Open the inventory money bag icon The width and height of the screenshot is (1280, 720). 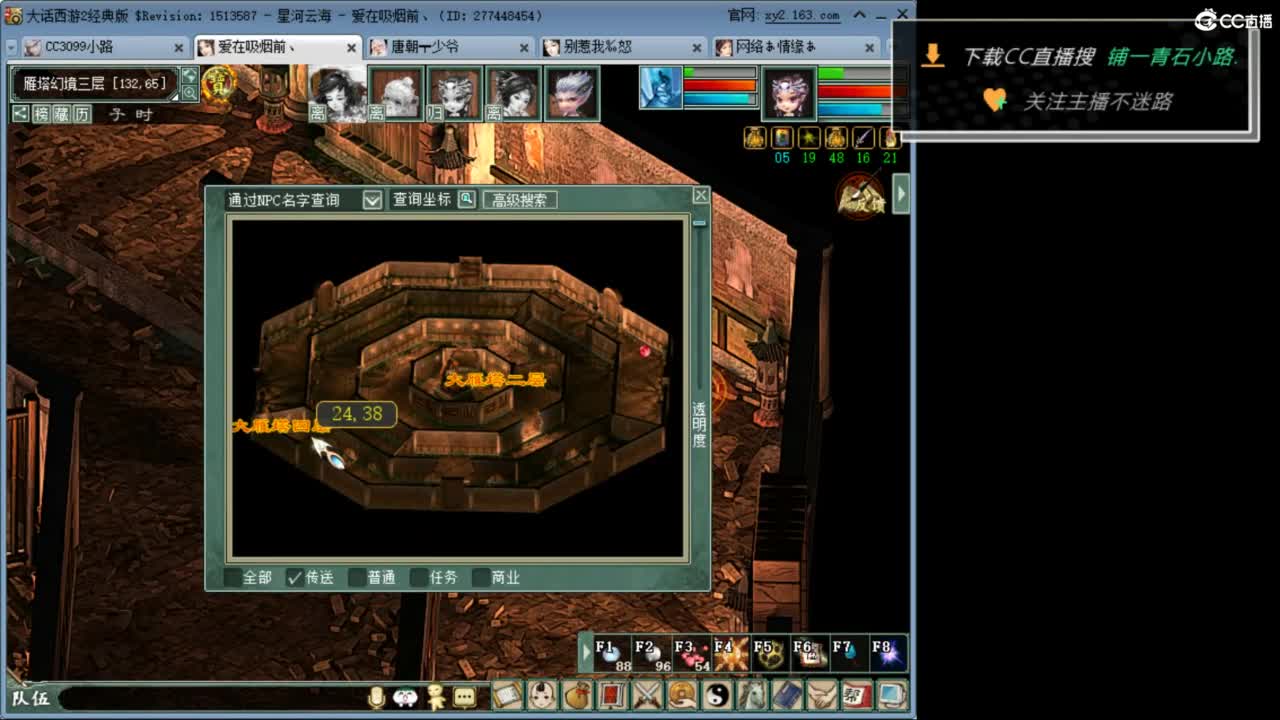tap(577, 695)
